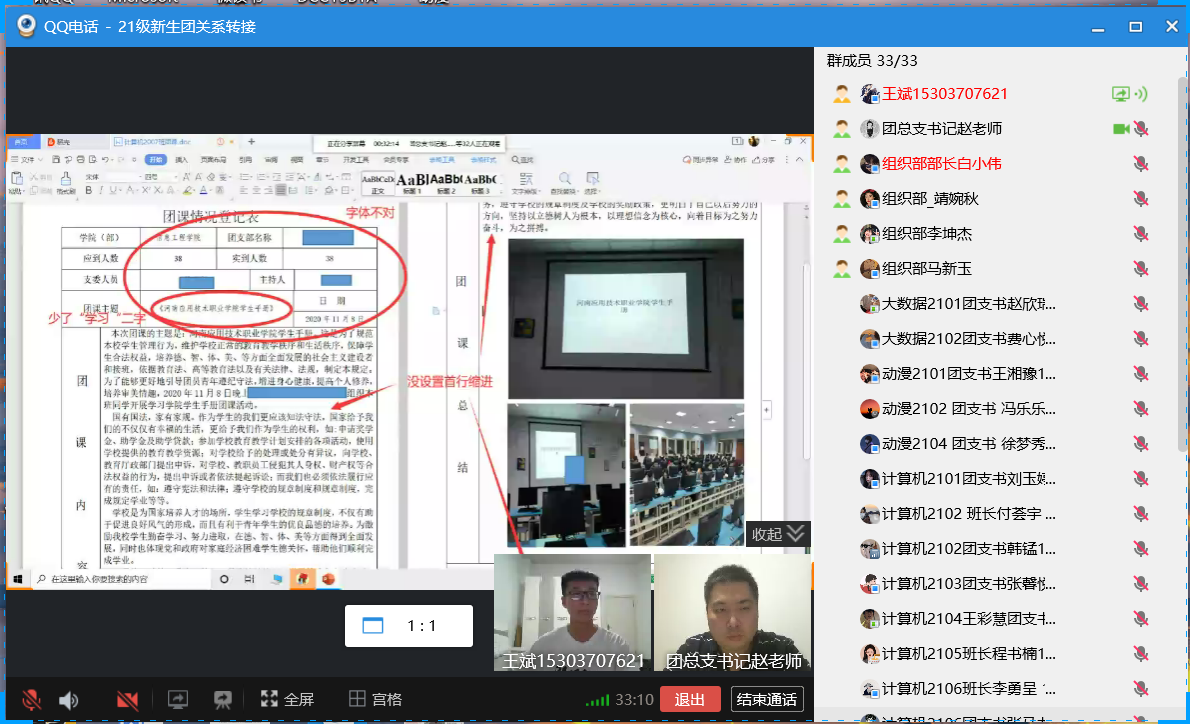Collapse video thumbnails with 收起 arrow
Screen dimensions: 1190x724
778,534
